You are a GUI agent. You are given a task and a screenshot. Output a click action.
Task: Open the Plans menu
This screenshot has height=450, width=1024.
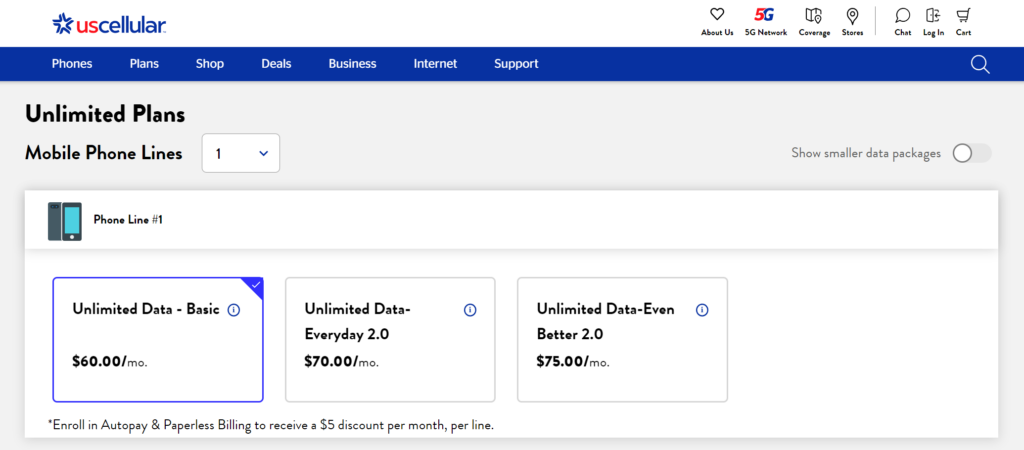point(144,64)
